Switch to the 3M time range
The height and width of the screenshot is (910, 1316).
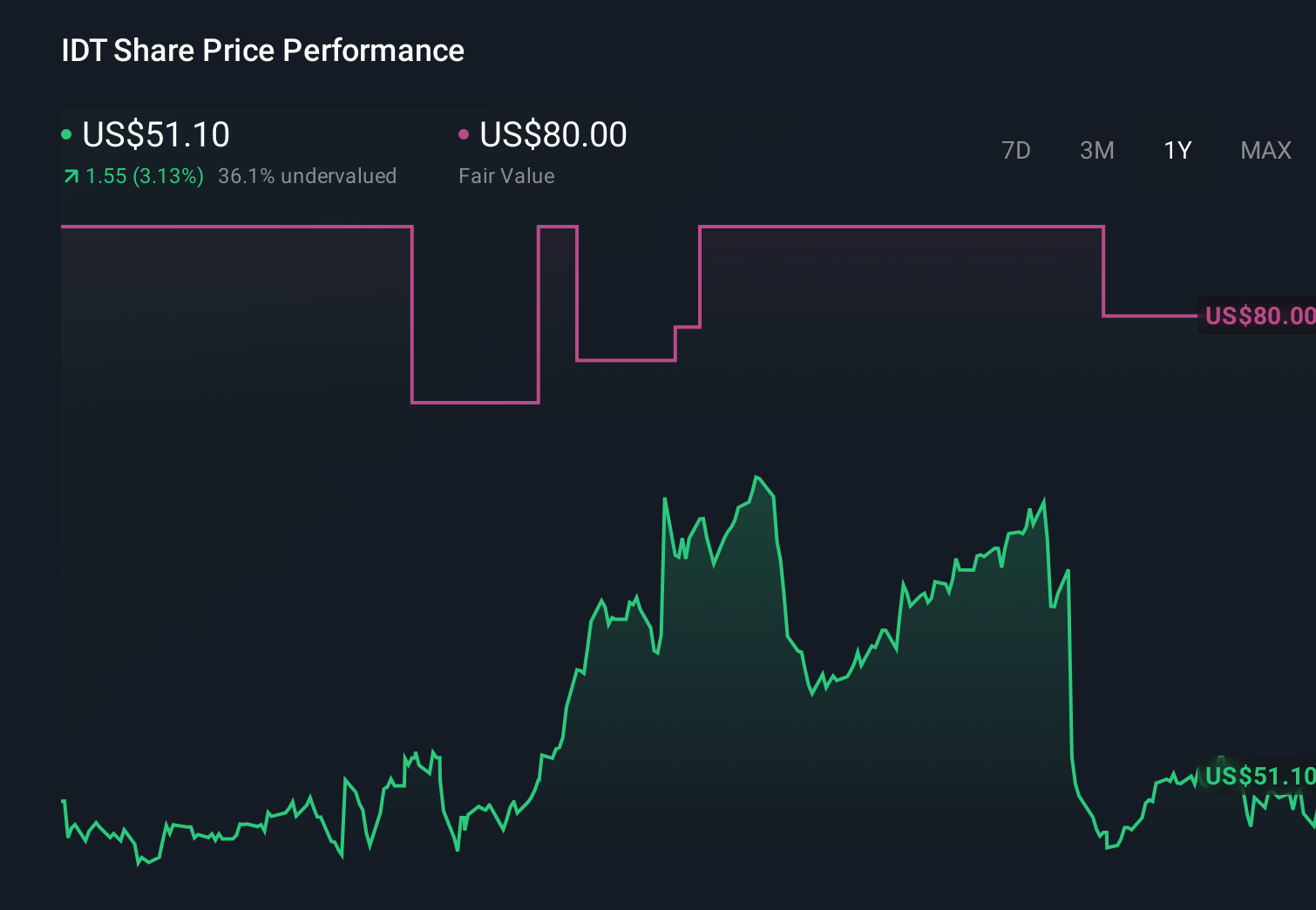(1096, 150)
